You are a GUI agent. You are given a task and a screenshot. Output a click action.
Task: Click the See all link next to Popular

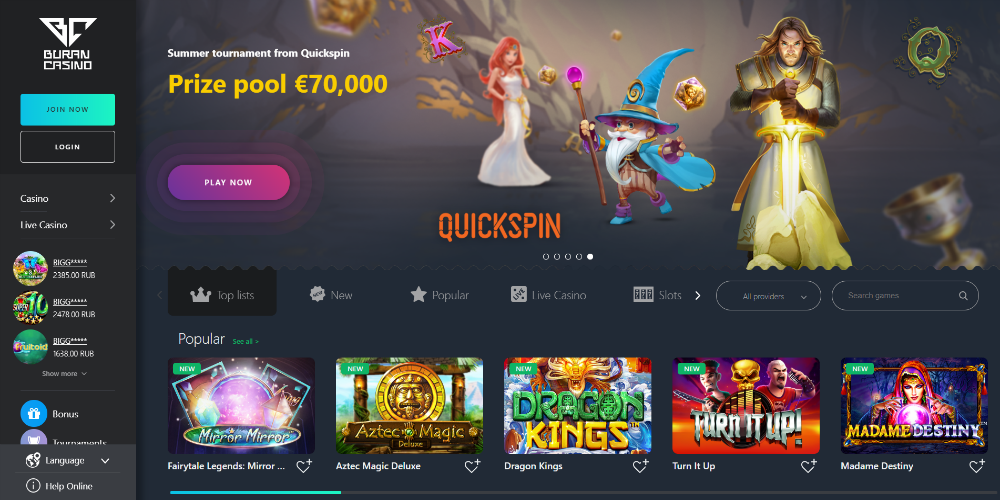click(x=246, y=342)
